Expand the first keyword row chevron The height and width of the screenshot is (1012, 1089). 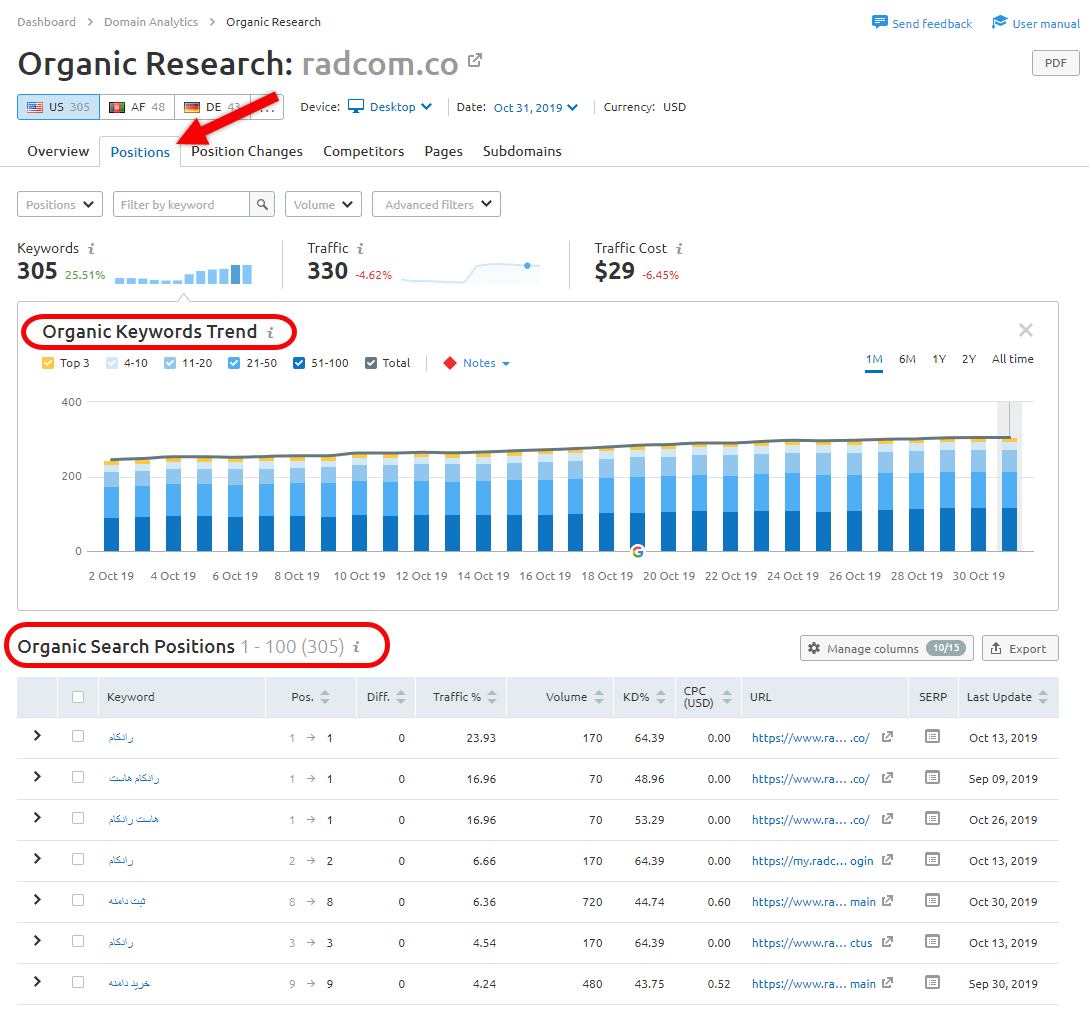click(x=37, y=736)
